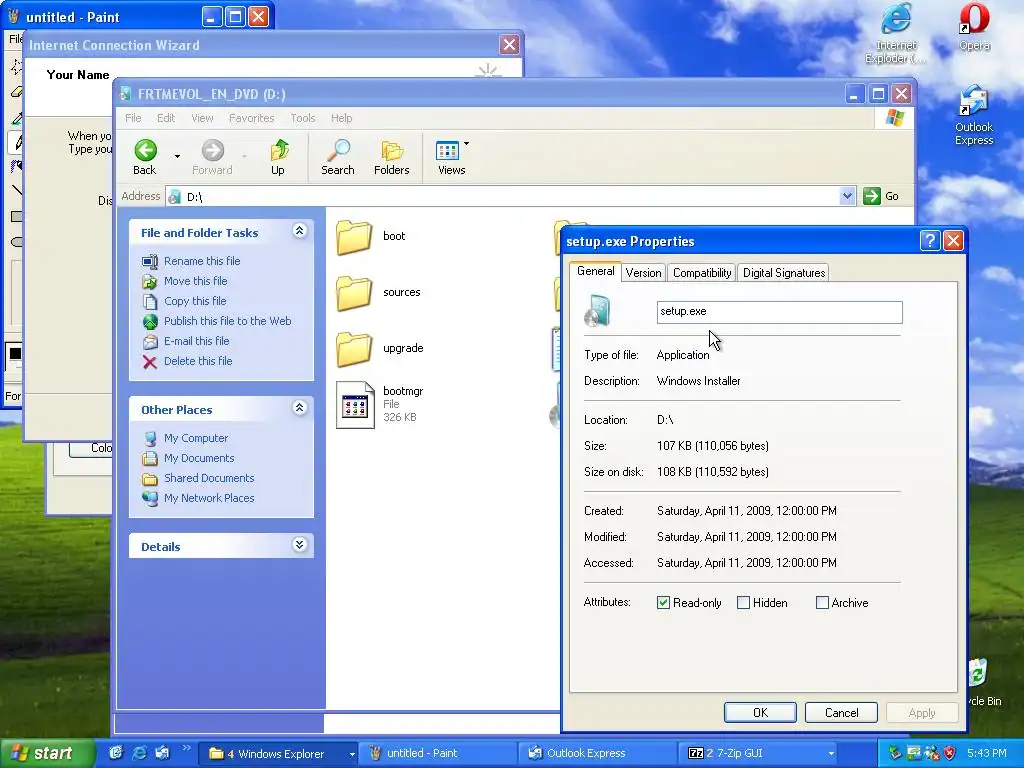Switch to the Compatibility tab

(x=702, y=273)
